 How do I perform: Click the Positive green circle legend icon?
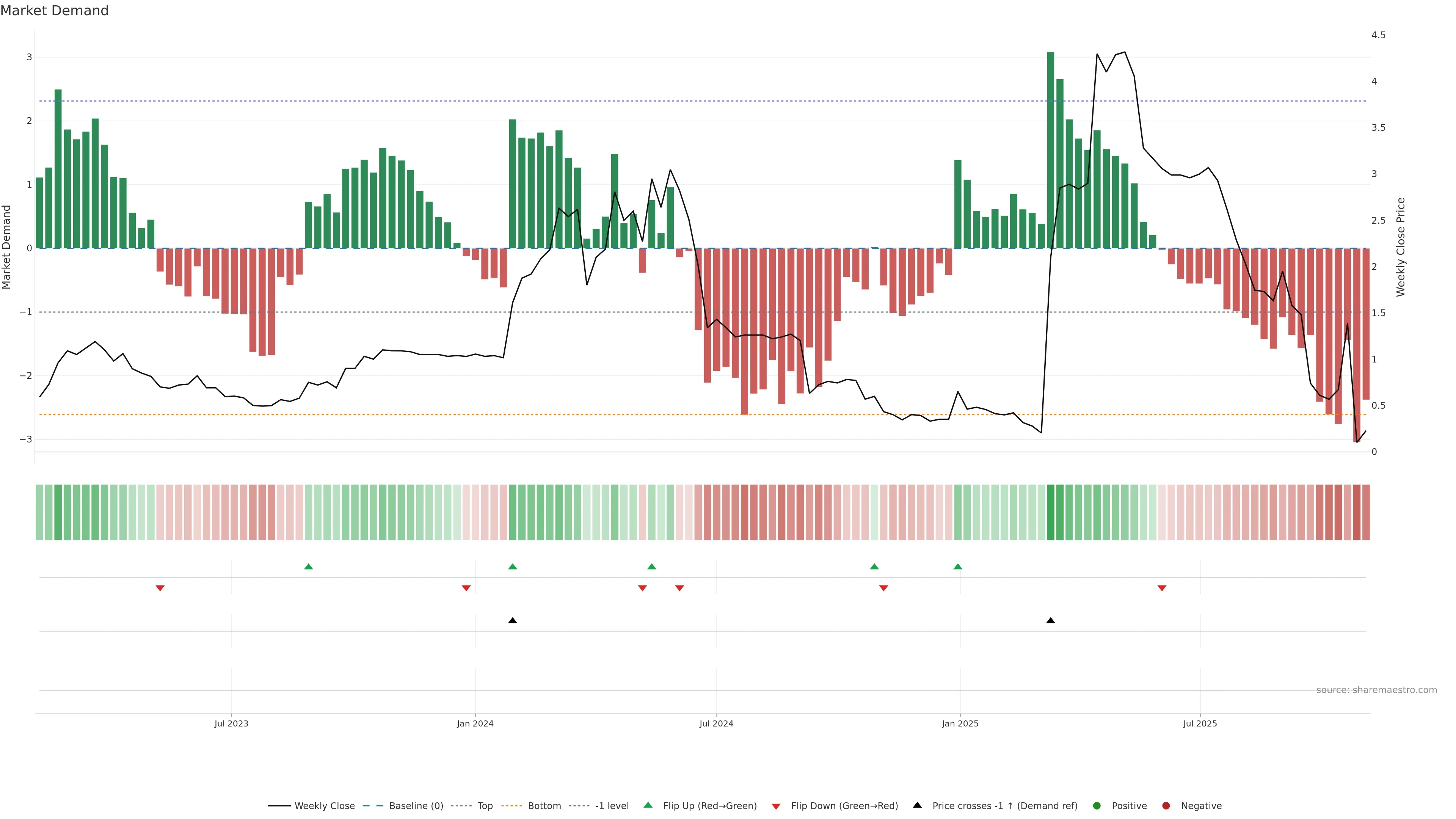[1097, 805]
